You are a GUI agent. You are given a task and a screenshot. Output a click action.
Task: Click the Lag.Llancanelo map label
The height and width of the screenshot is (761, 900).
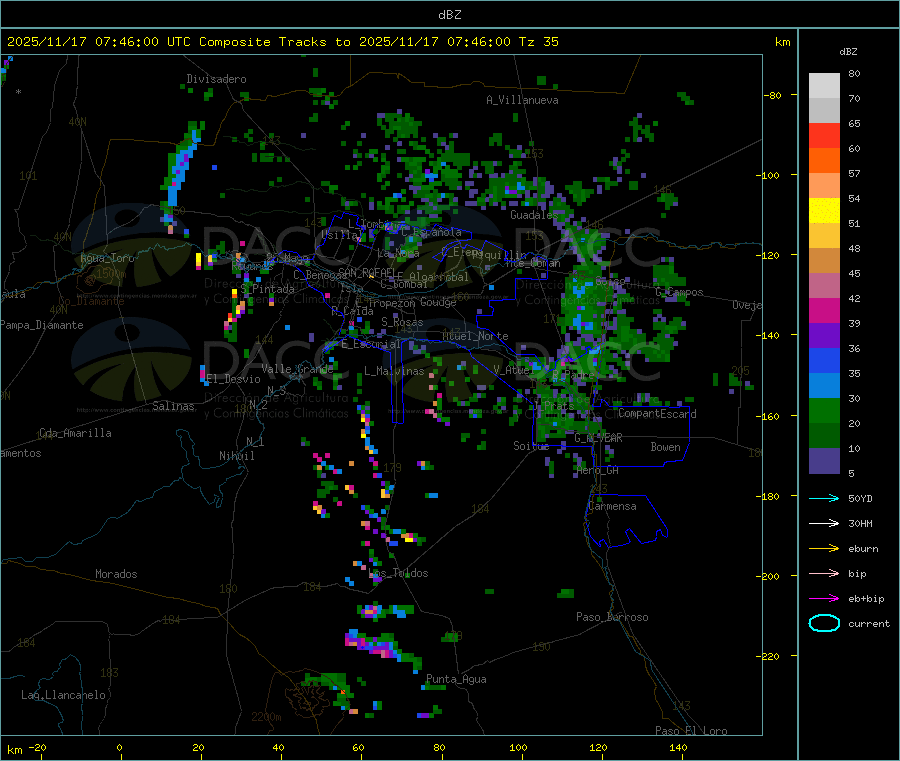tap(63, 695)
